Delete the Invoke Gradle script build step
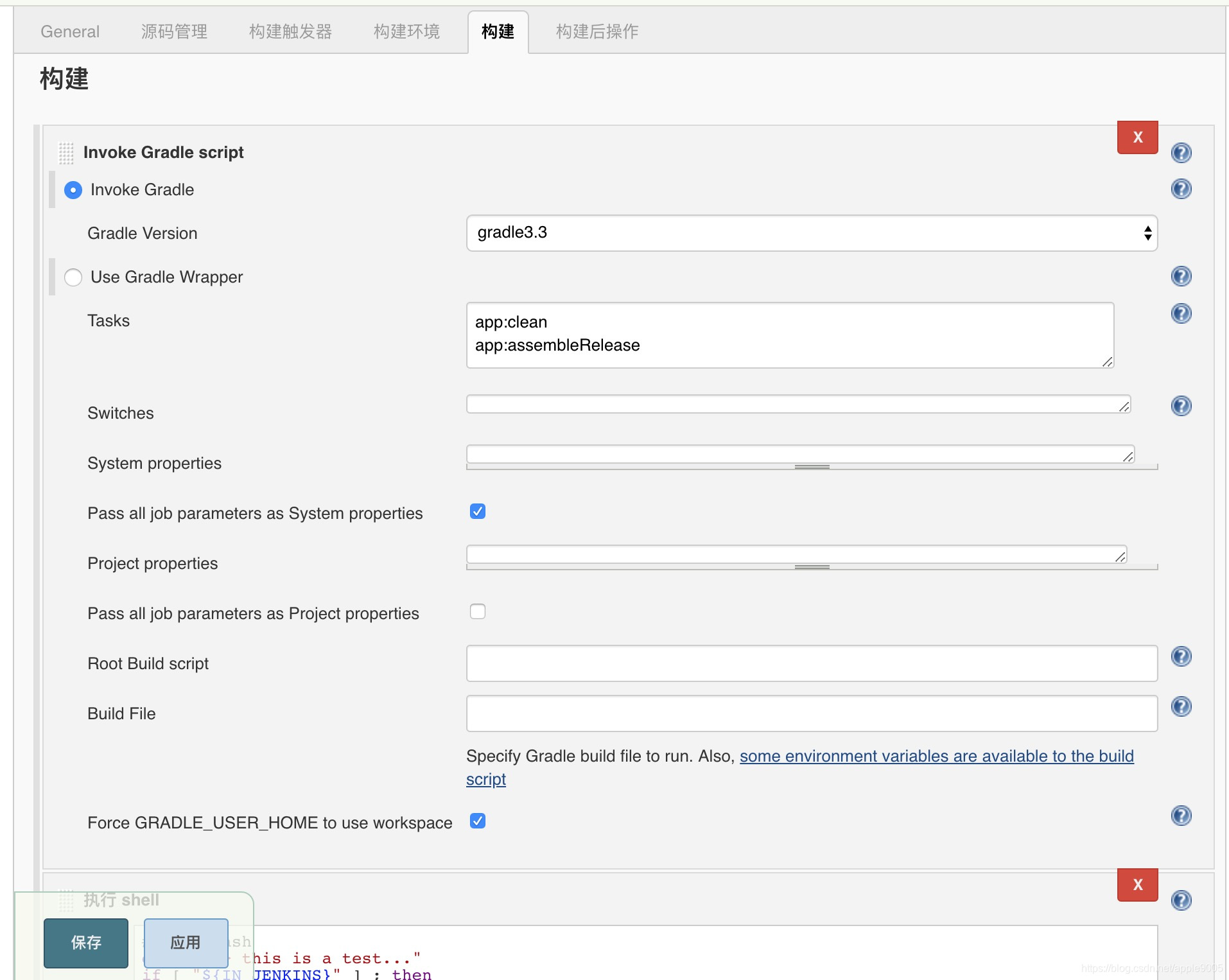 coord(1137,137)
